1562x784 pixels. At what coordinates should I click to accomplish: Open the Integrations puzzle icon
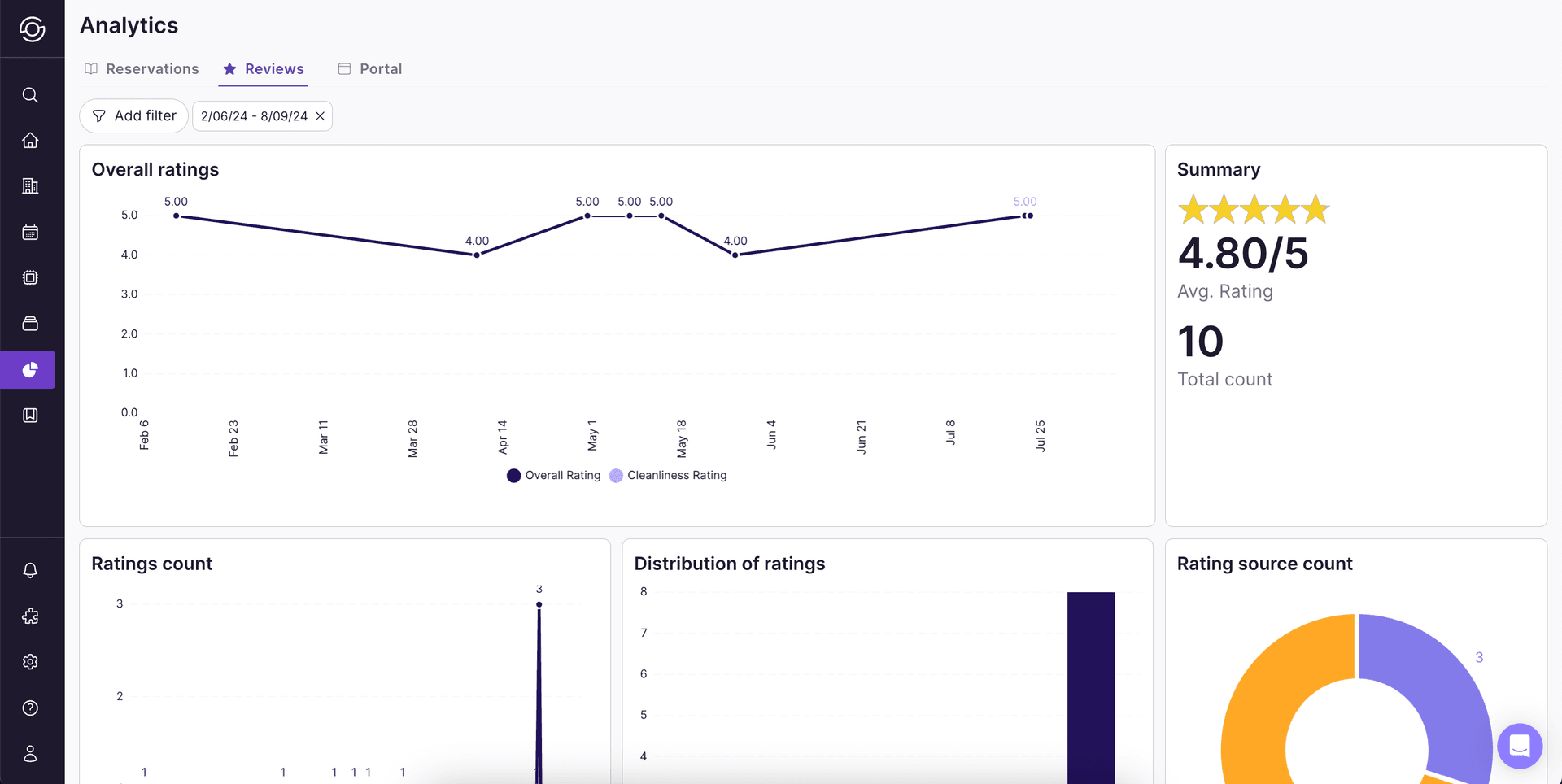point(30,616)
